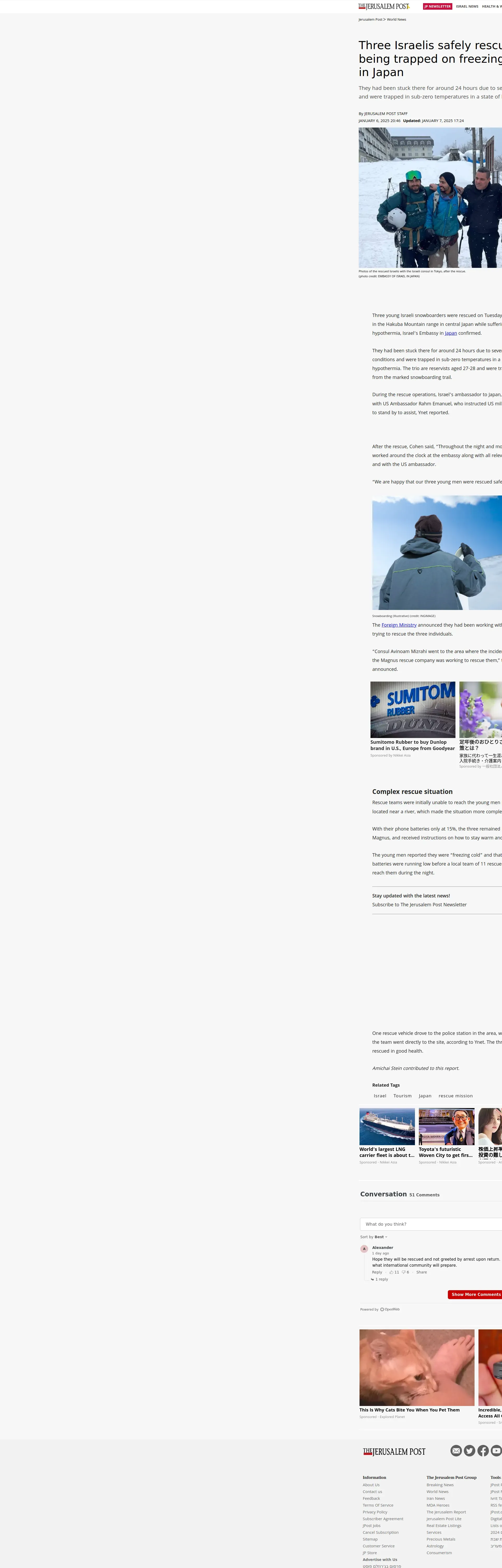The image size is (502, 1568).
Task: Click the footer Jerusalem Post logo
Action: [394, 1452]
